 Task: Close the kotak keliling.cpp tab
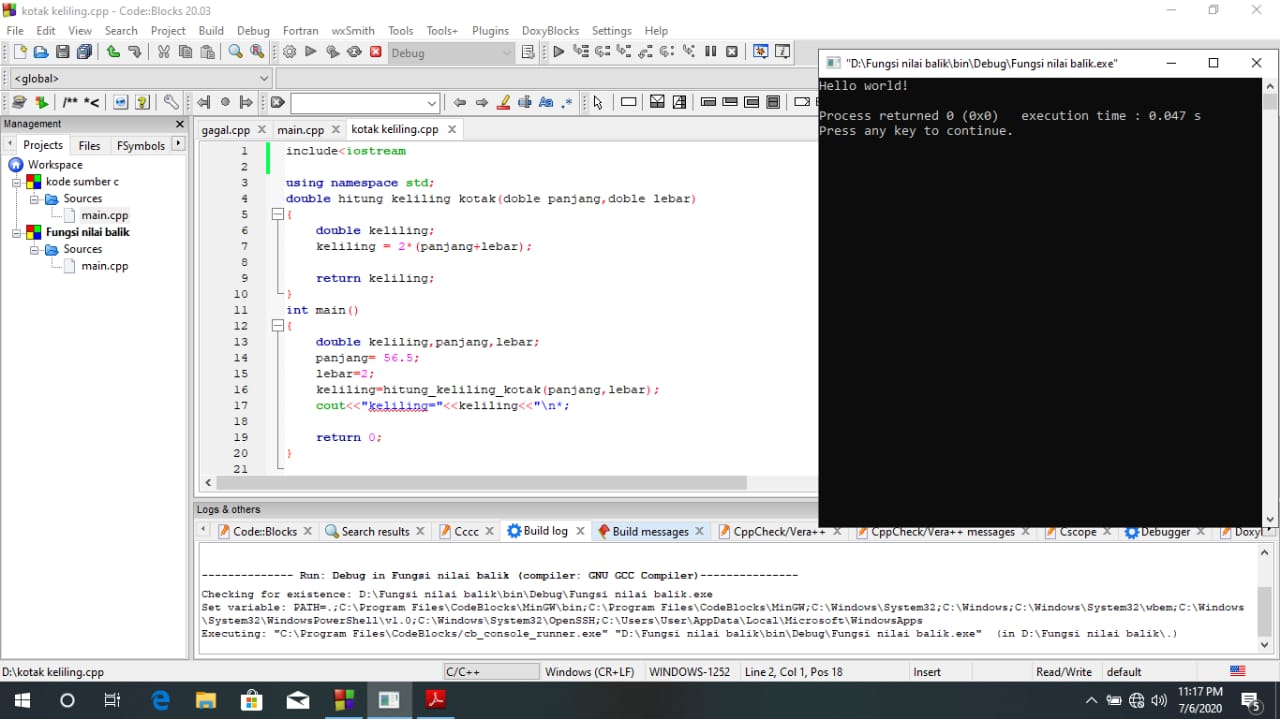tap(452, 129)
